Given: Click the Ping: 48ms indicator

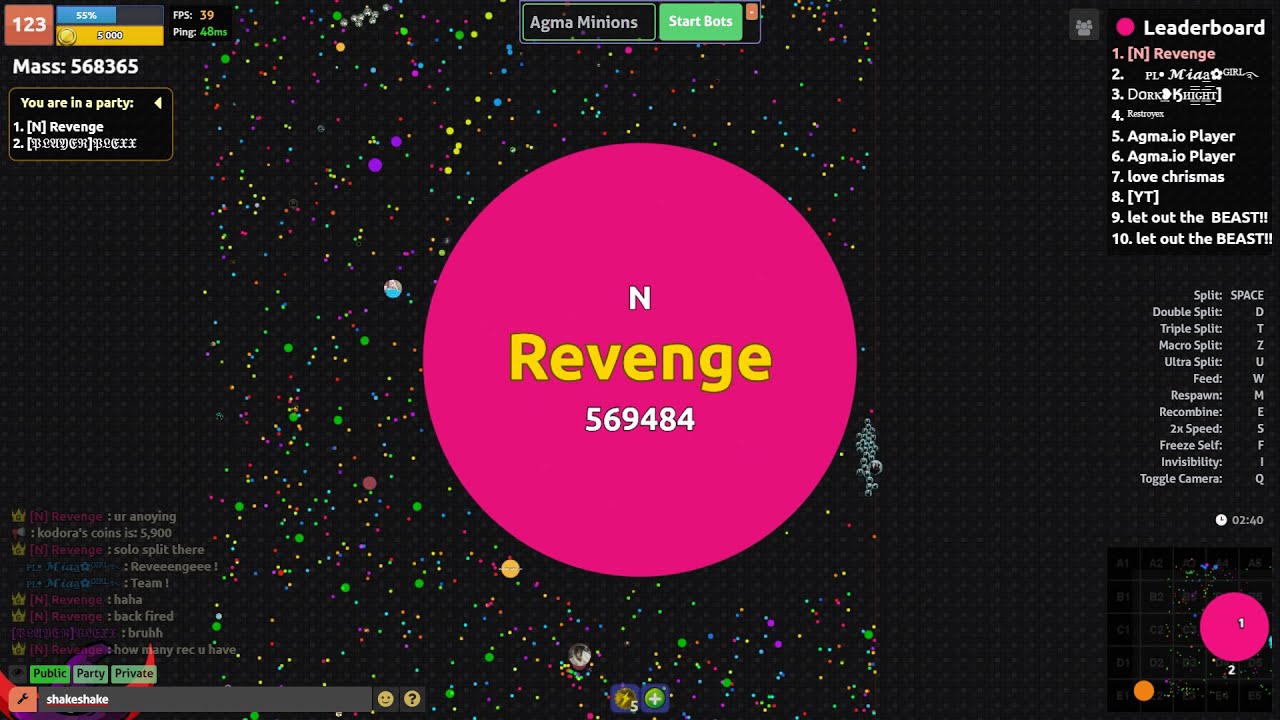Looking at the screenshot, I should (200, 32).
